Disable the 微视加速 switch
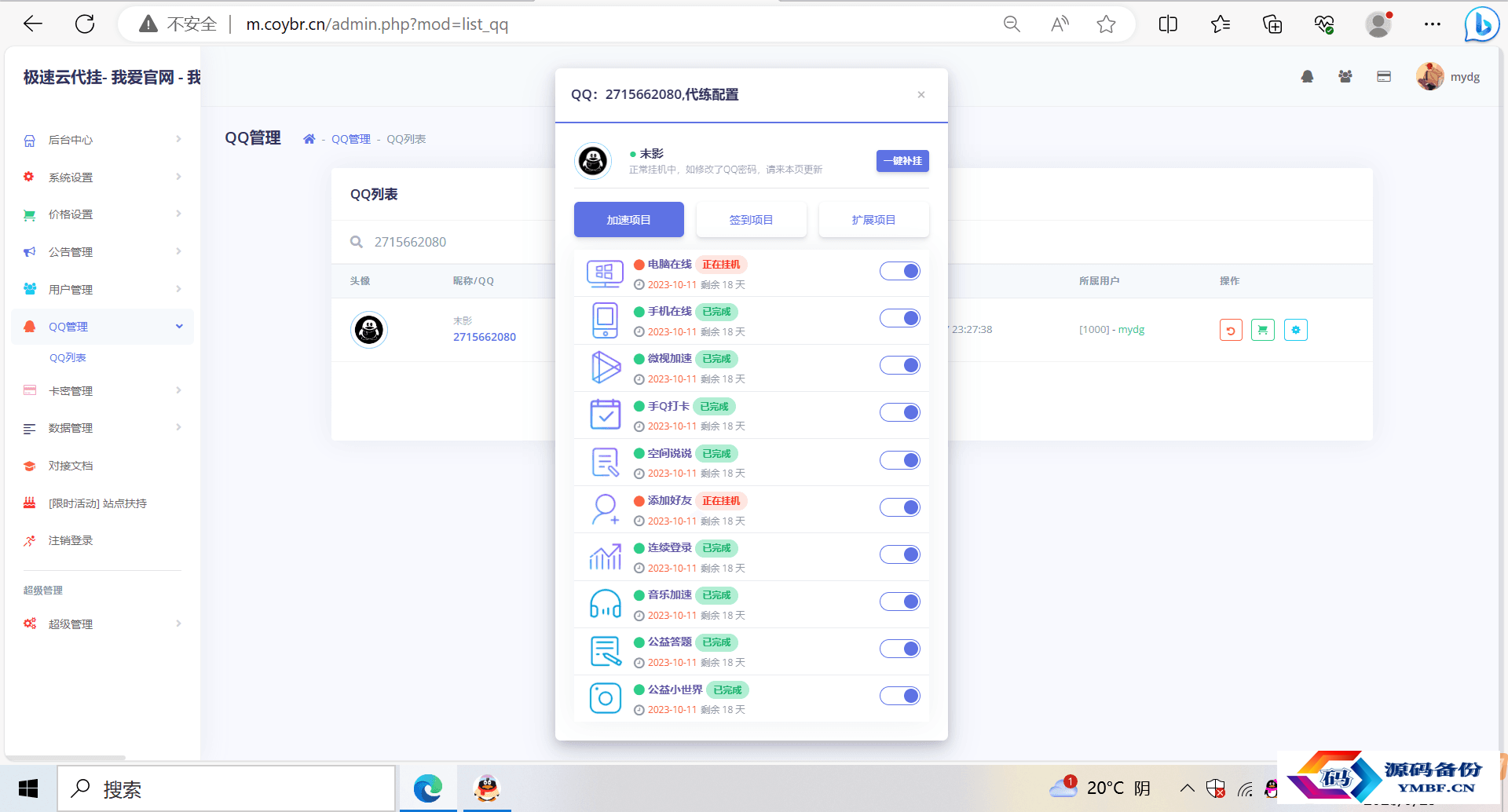Screen dimensions: 1508x812 899,365
